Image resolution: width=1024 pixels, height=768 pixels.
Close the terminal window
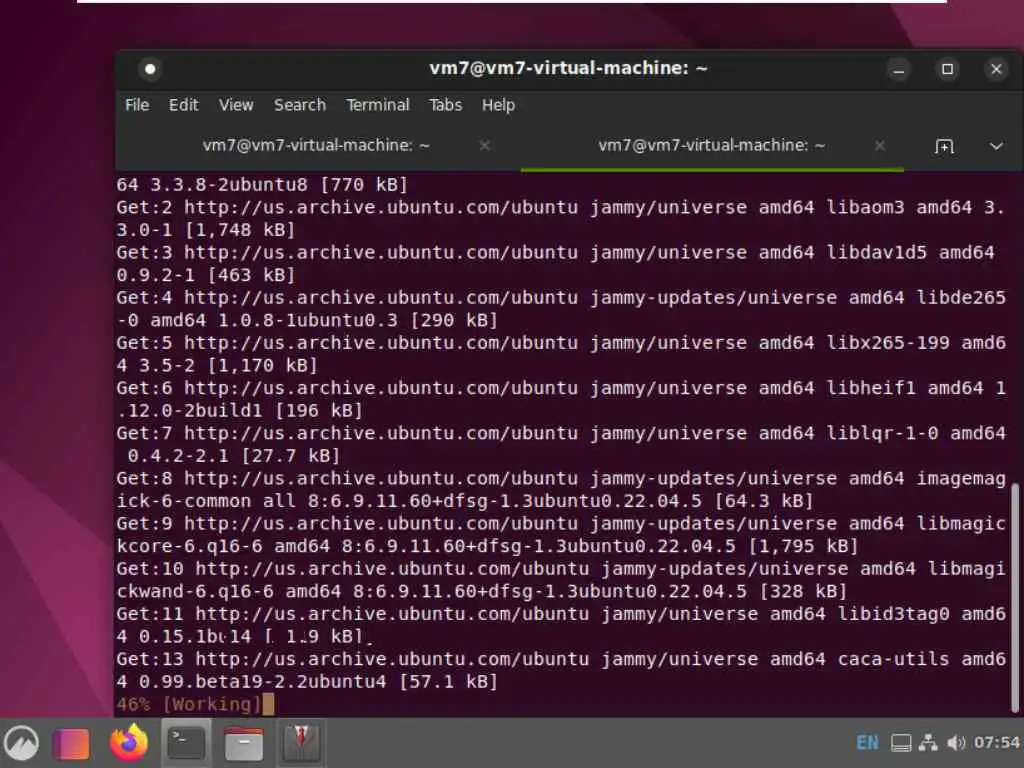(997, 69)
